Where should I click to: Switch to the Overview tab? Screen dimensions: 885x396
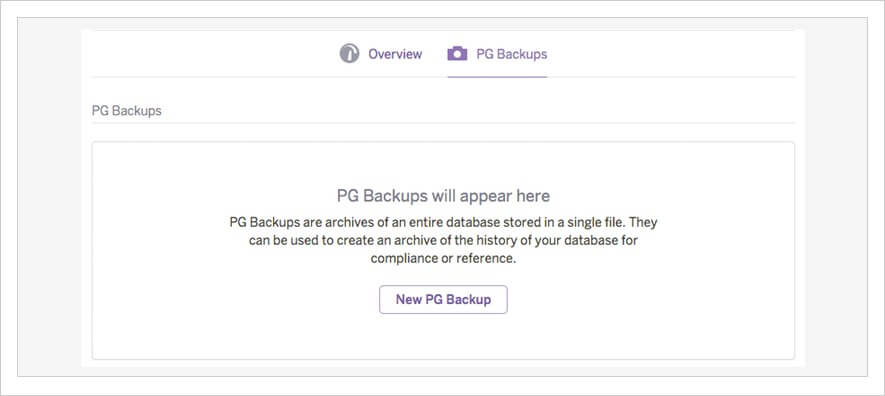(x=381, y=54)
